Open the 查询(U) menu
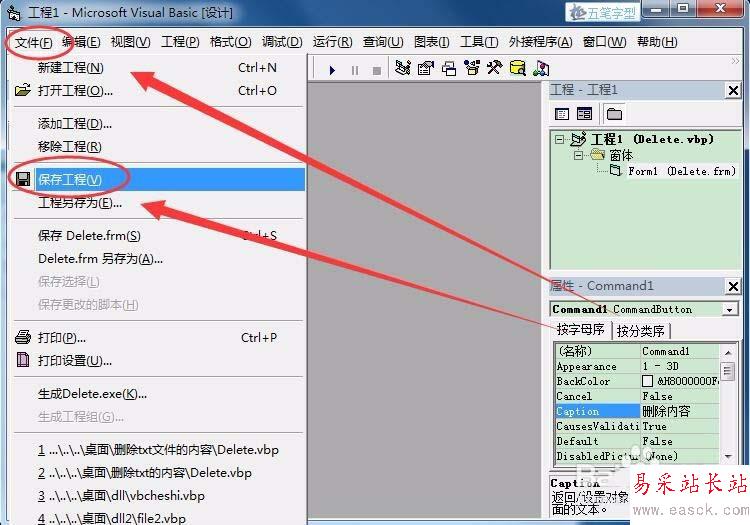Viewport: 750px width, 525px height. click(x=383, y=42)
